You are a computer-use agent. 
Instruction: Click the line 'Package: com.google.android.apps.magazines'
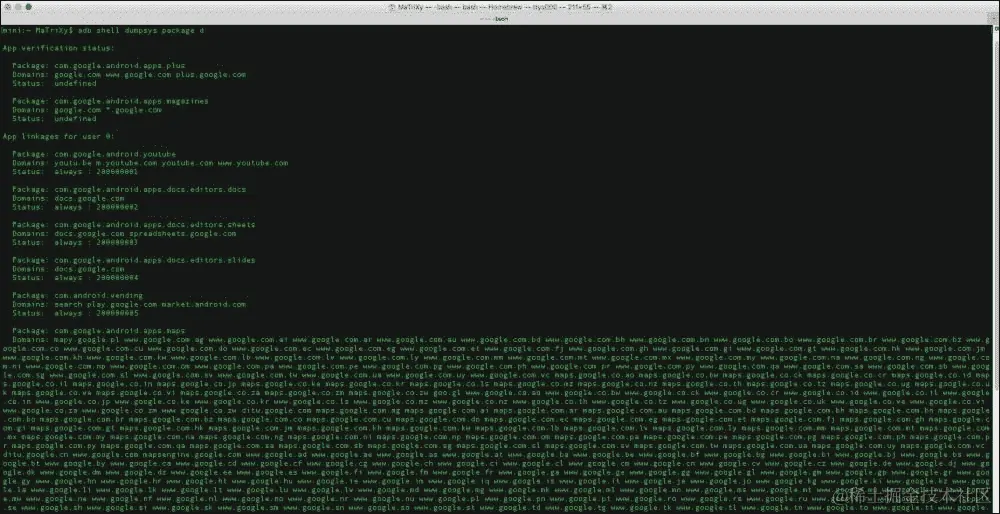[110, 101]
